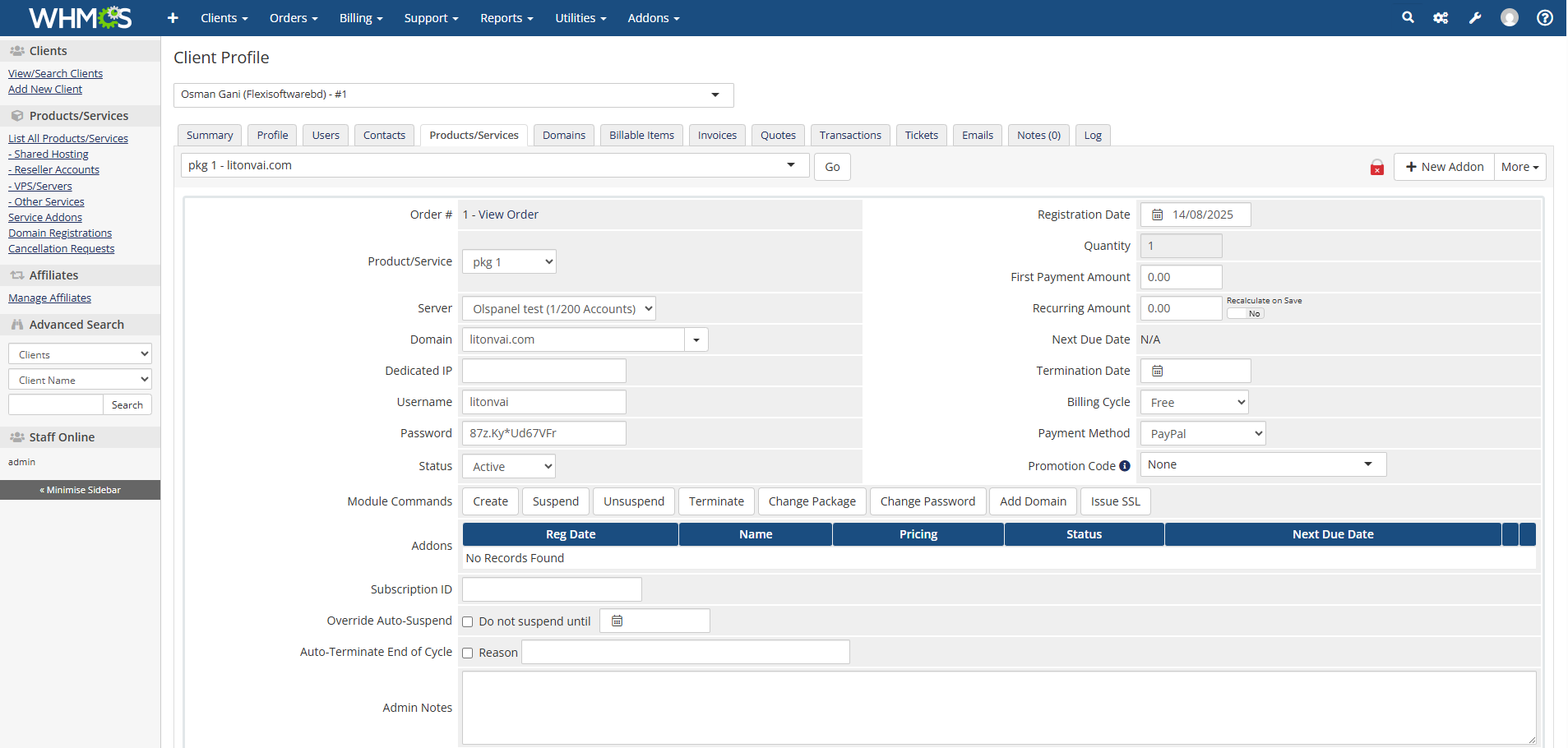The image size is (1568, 748).
Task: Open the Billing menu in top navigation
Action: 361,18
